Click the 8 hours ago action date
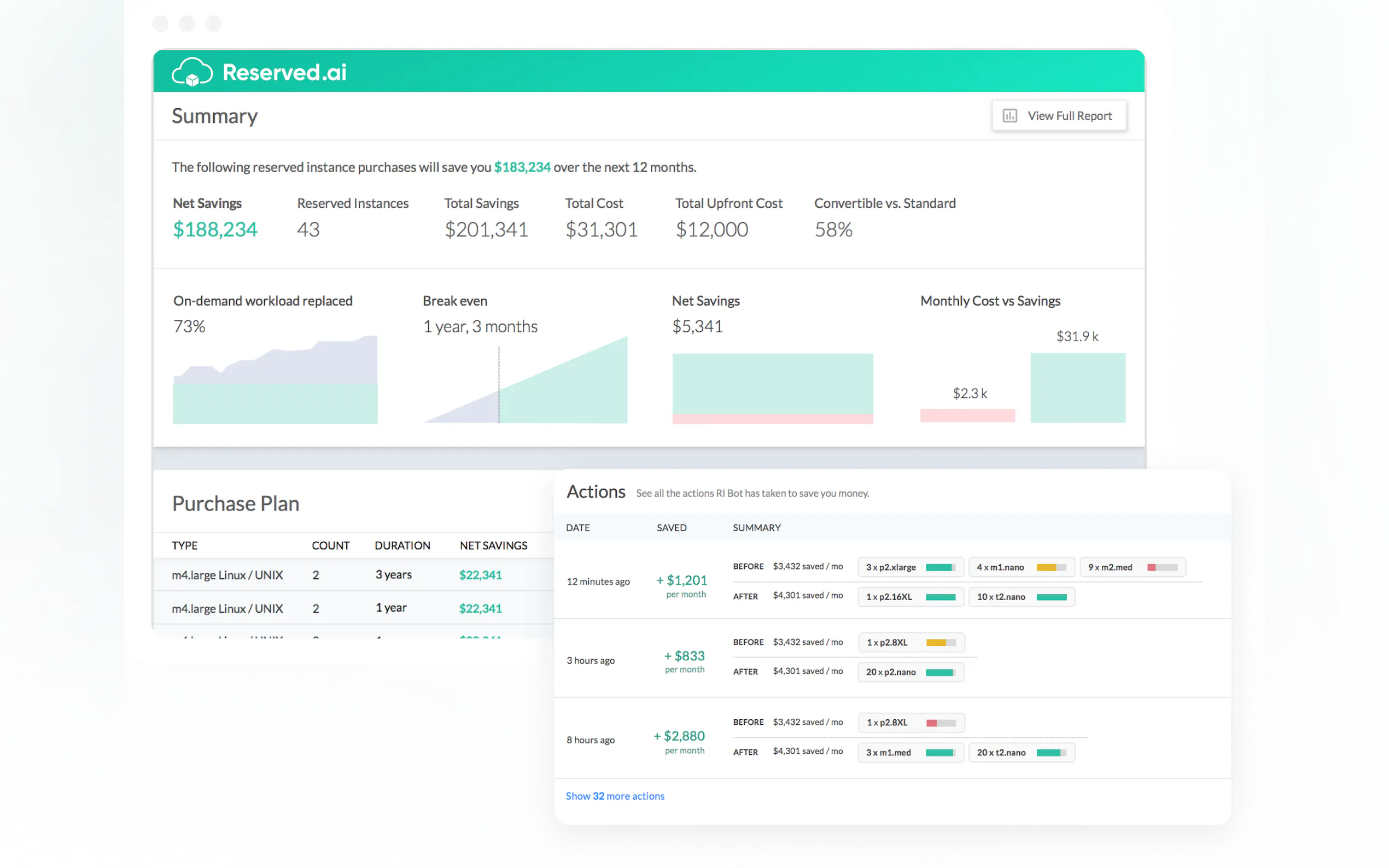This screenshot has width=1389, height=868. [x=590, y=740]
